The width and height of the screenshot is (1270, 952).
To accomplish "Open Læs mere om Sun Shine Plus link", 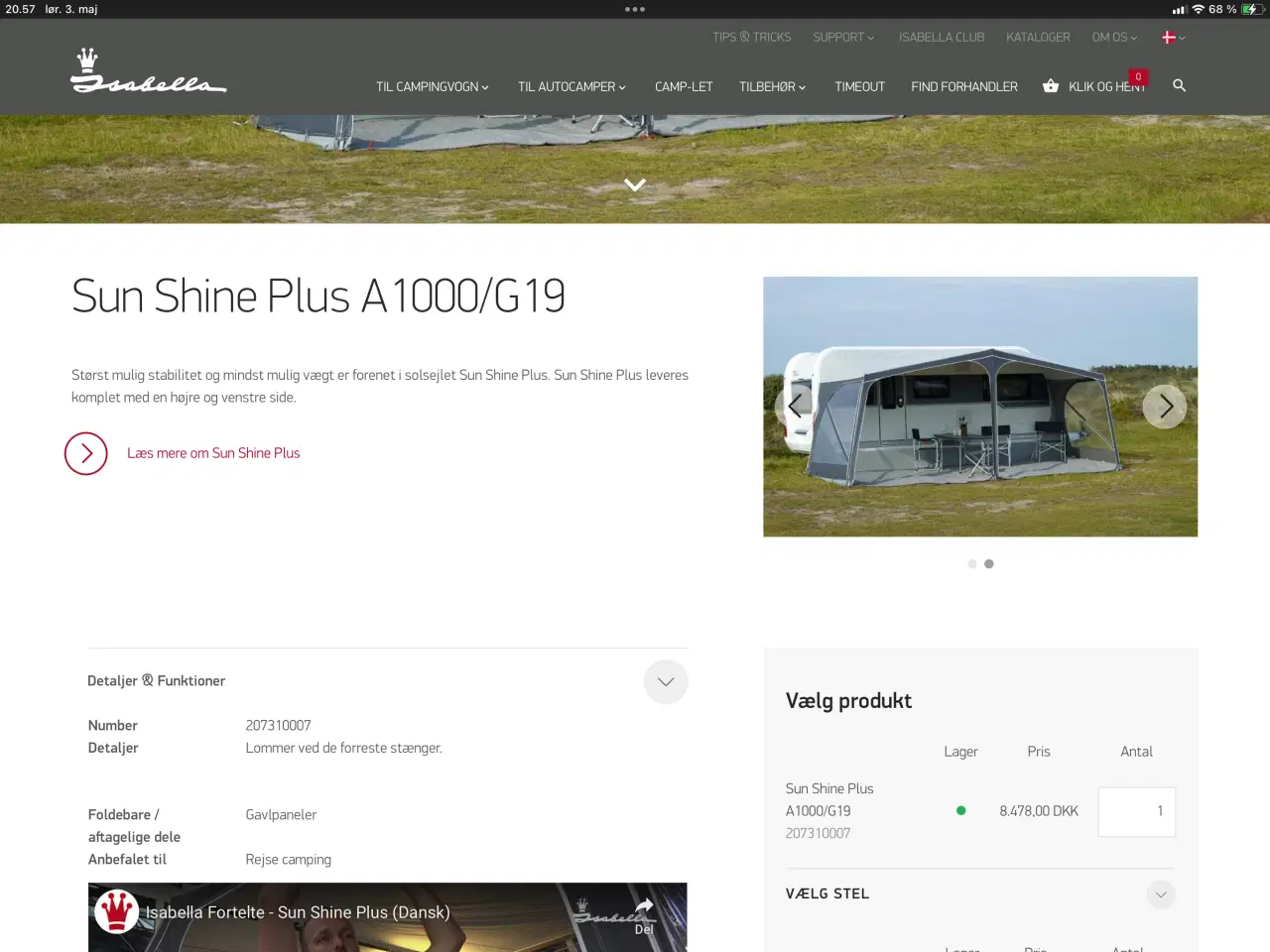I will pos(213,453).
